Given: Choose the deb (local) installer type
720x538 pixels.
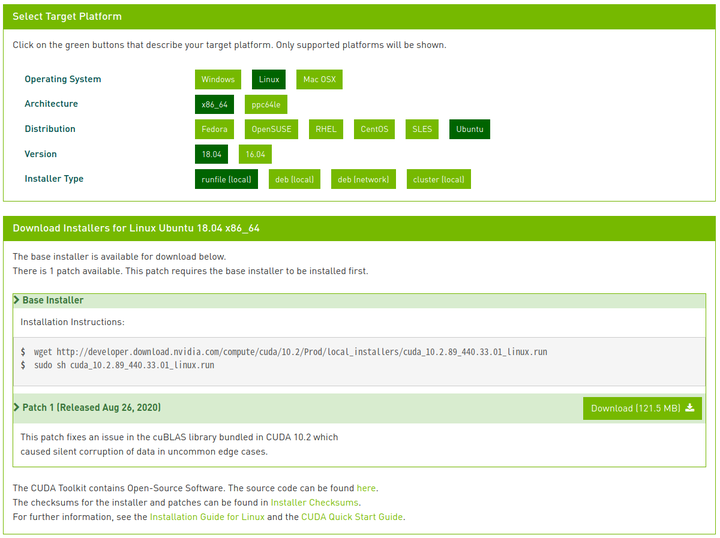Looking at the screenshot, I should [294, 179].
